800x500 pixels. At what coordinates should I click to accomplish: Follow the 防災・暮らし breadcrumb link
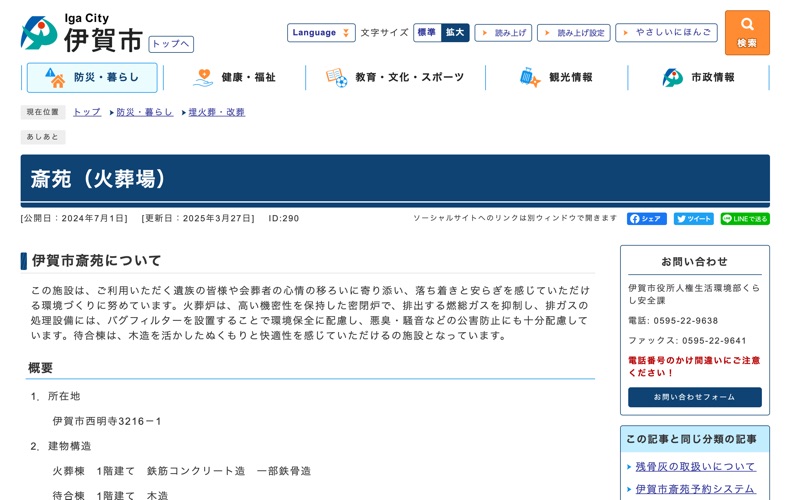coord(145,112)
